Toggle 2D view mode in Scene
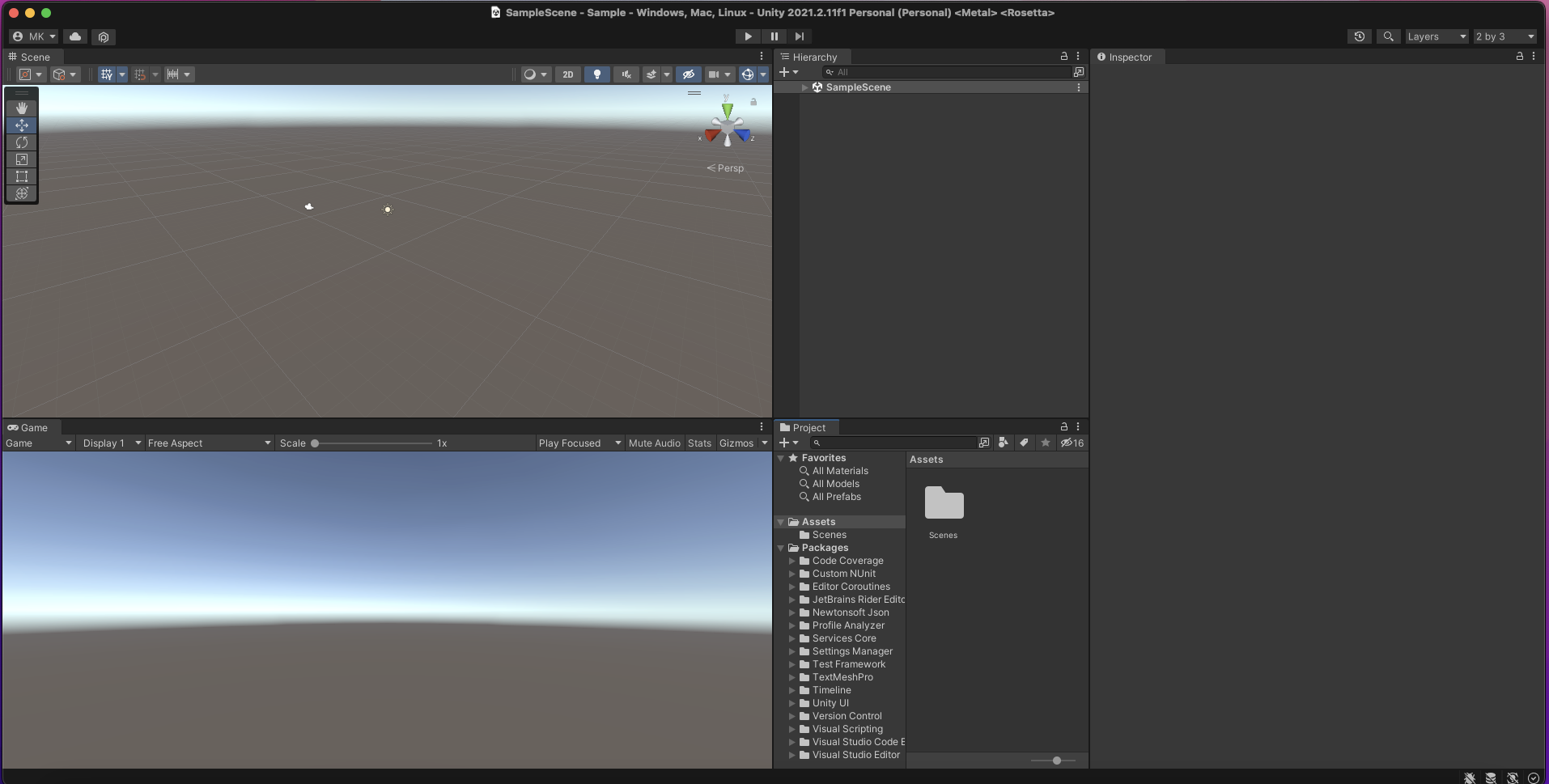This screenshot has height=784, width=1549. [568, 74]
